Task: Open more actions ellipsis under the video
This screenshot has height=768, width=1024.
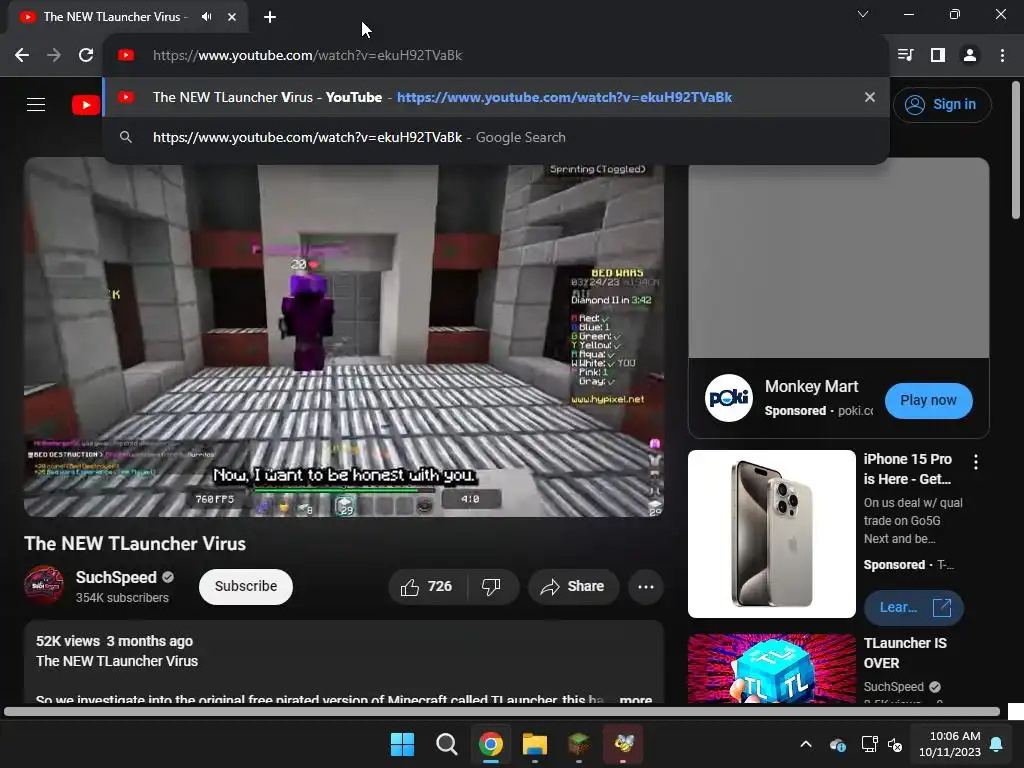Action: (646, 586)
